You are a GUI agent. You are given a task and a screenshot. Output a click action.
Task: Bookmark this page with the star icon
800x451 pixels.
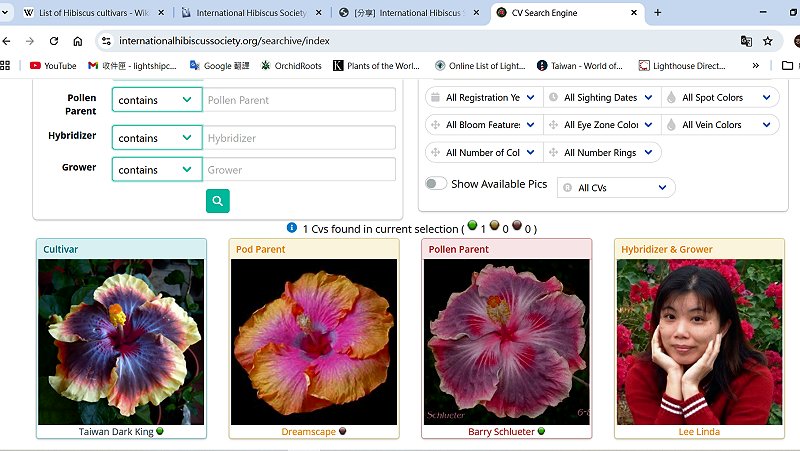[x=768, y=41]
